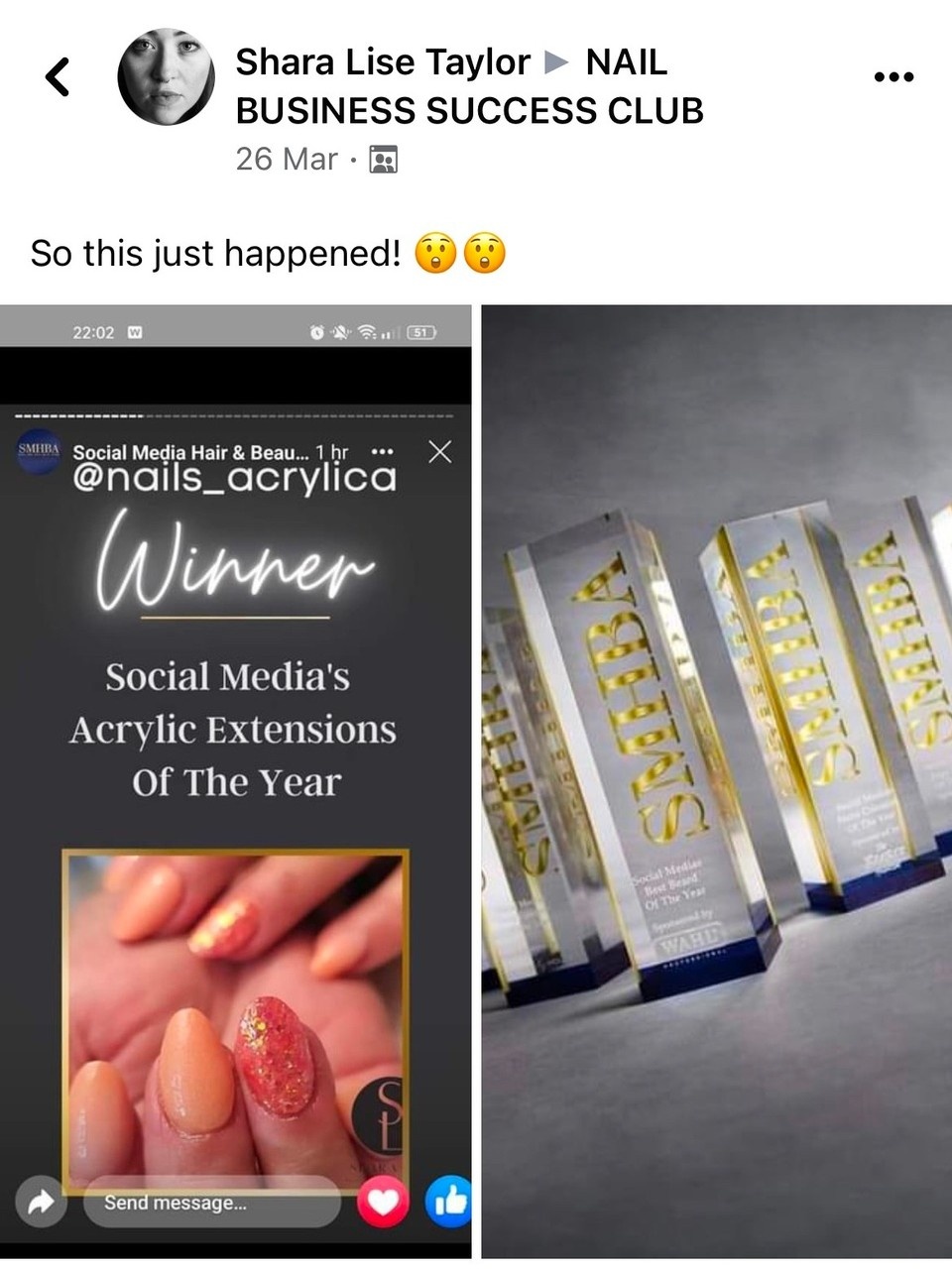Tap the red heart reaction icon
This screenshot has width=952, height=1270.
click(383, 1203)
